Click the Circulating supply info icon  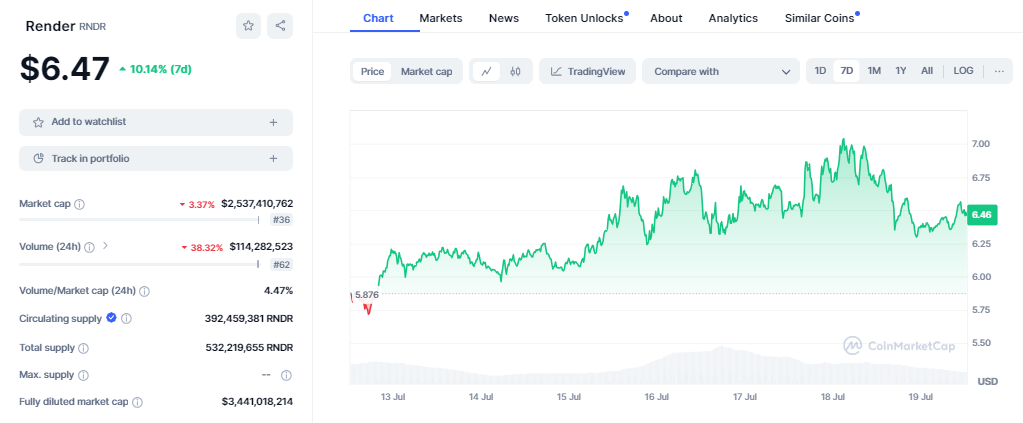pos(127,319)
